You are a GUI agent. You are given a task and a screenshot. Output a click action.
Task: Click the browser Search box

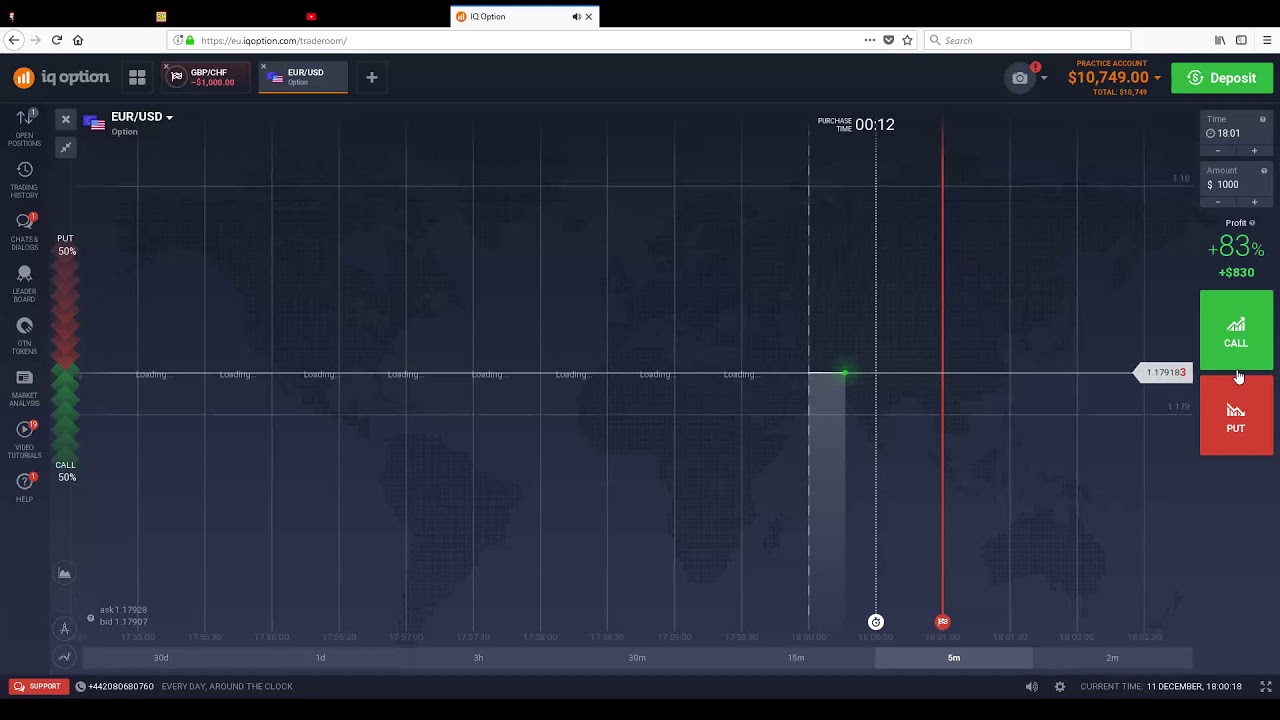pyautogui.click(x=1028, y=40)
